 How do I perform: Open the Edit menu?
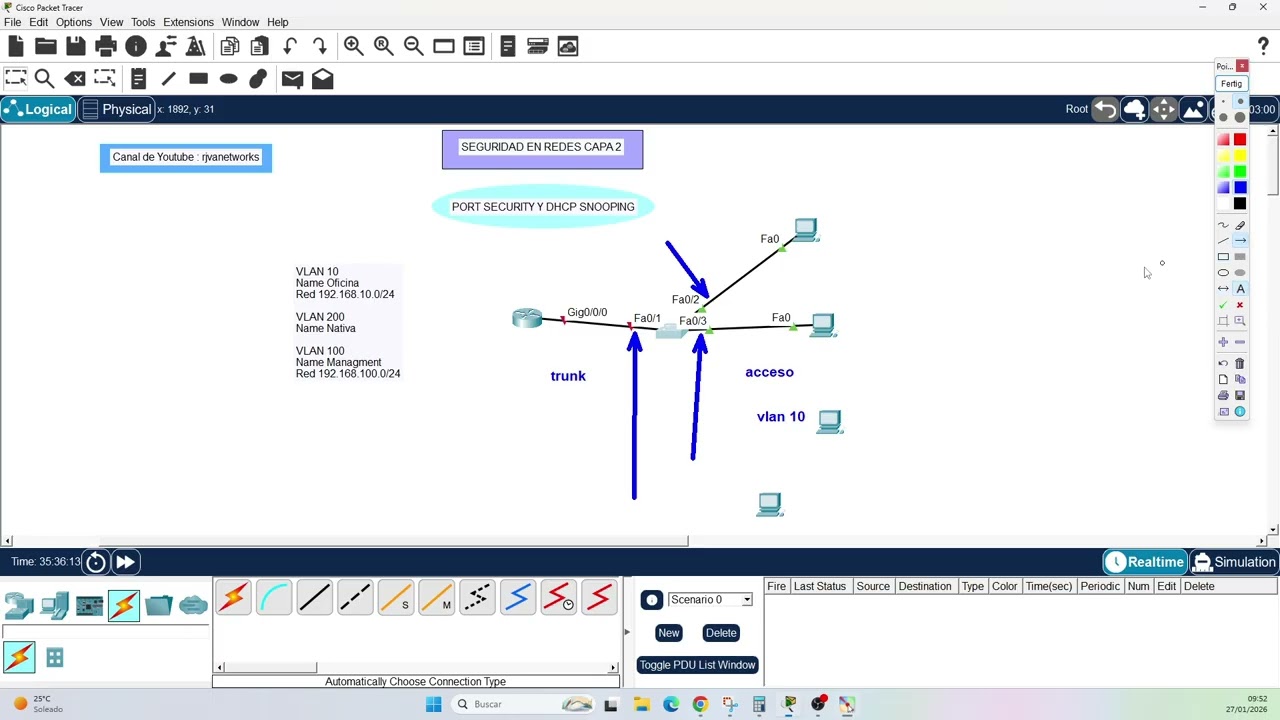click(38, 22)
